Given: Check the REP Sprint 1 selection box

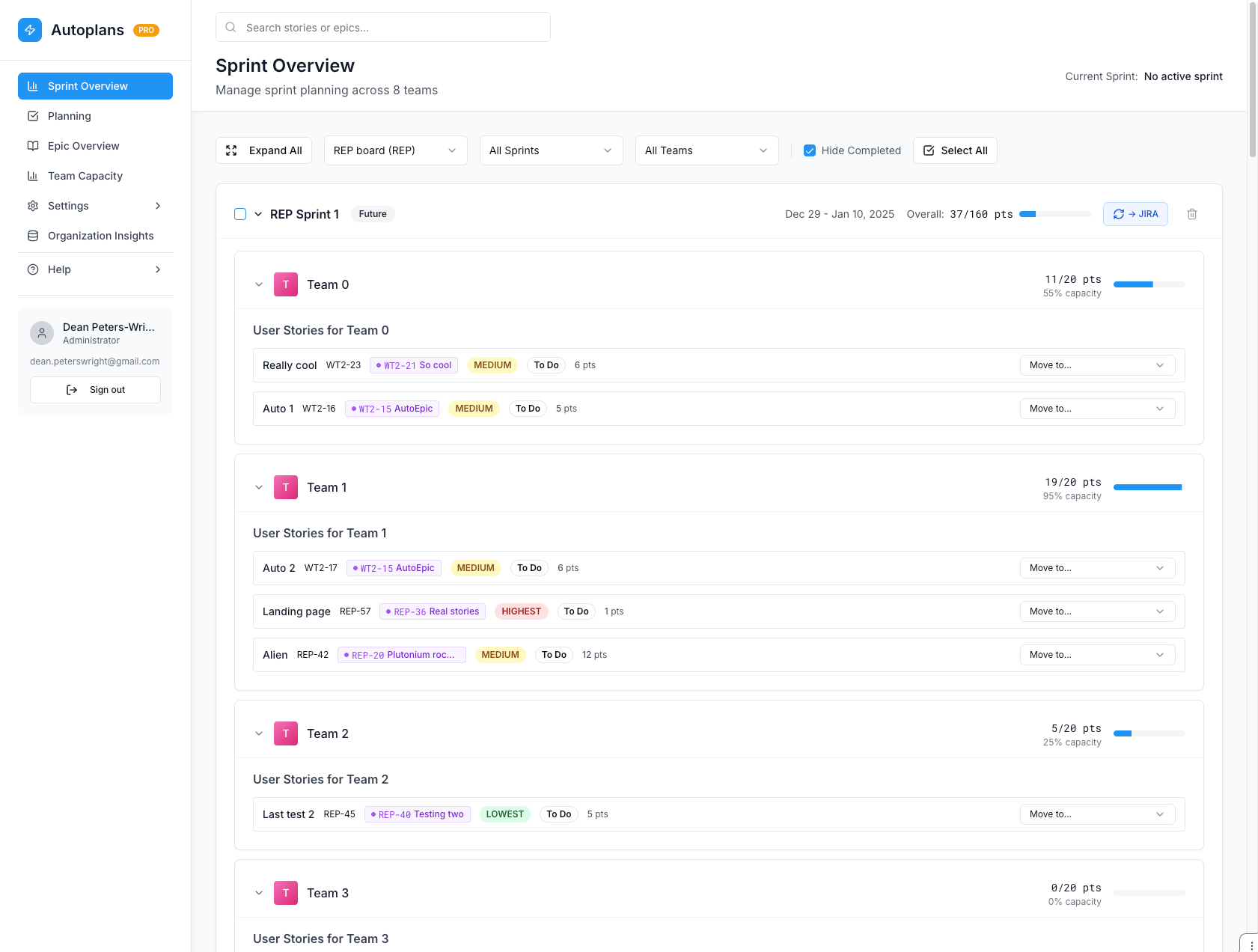Looking at the screenshot, I should click(239, 214).
